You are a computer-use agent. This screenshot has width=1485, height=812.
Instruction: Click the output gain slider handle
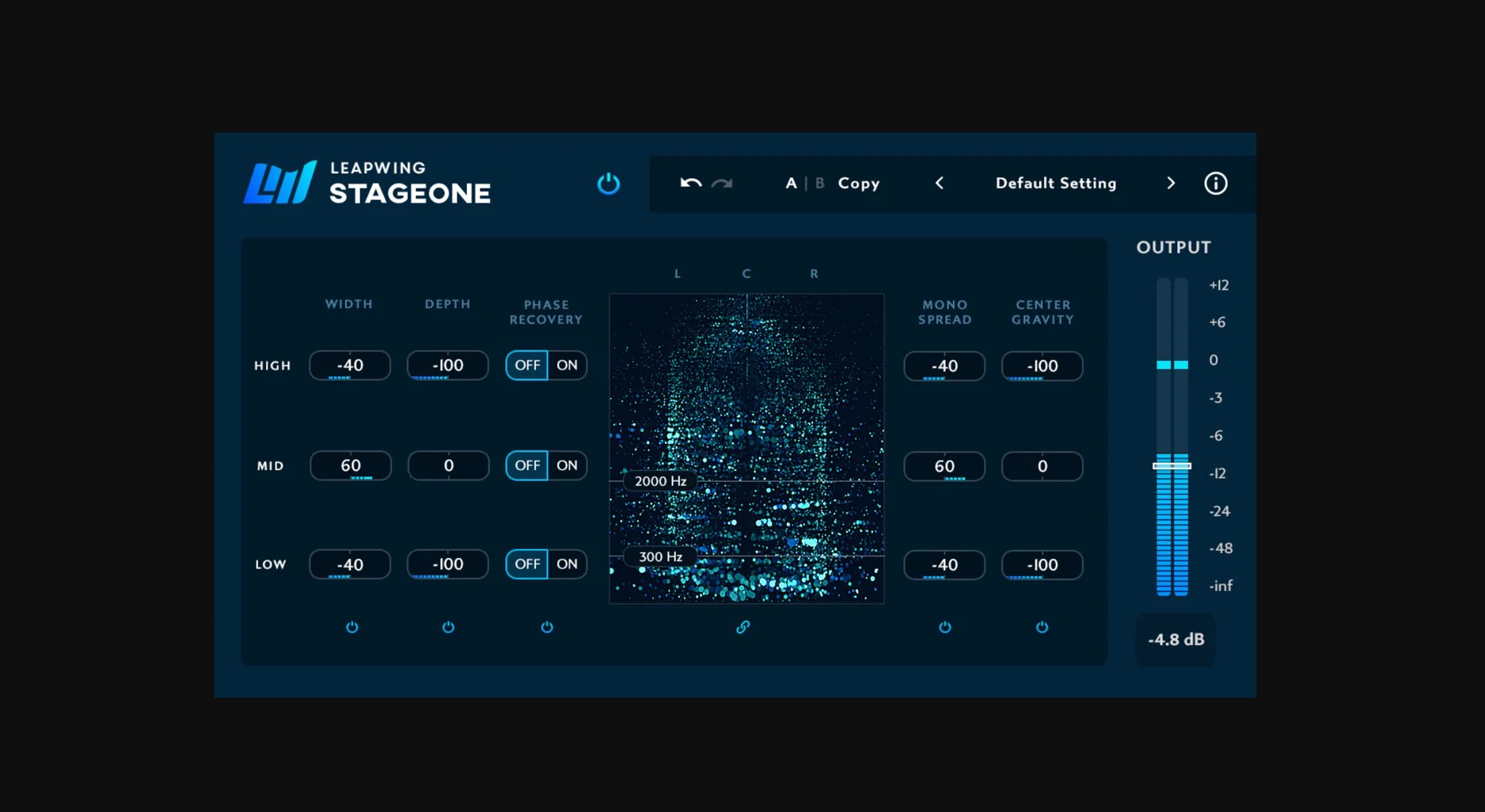[x=1172, y=466]
